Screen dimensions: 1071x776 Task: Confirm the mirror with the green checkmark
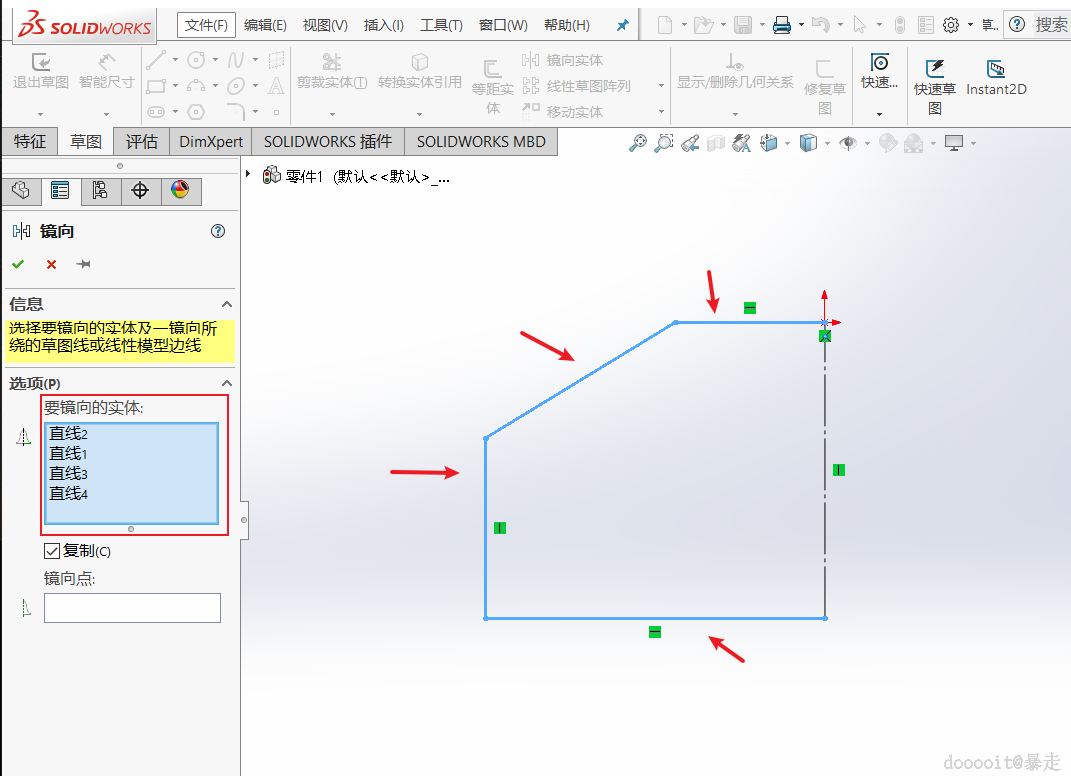pyautogui.click(x=18, y=264)
